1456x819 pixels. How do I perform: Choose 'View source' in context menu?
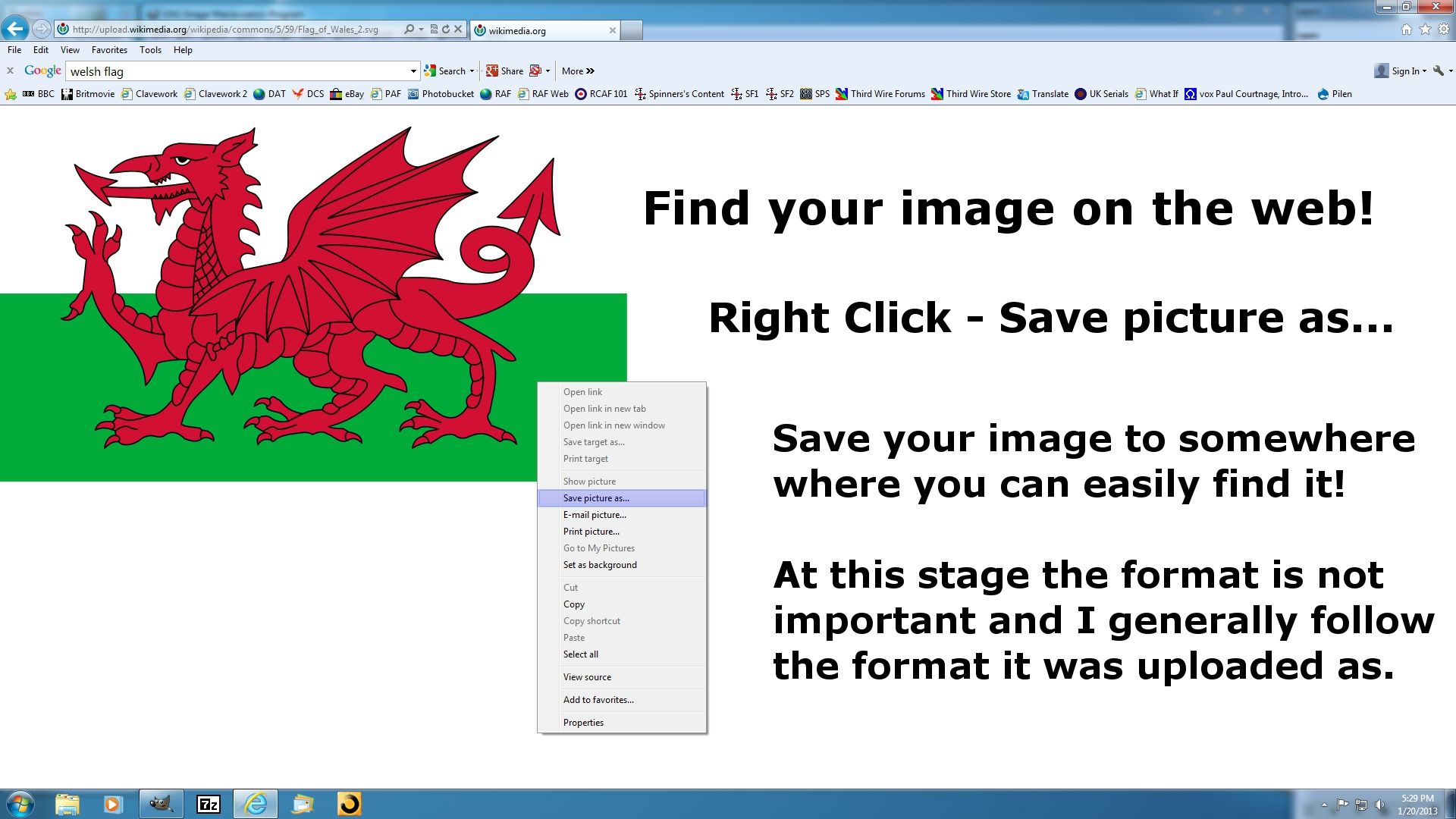tap(622, 677)
